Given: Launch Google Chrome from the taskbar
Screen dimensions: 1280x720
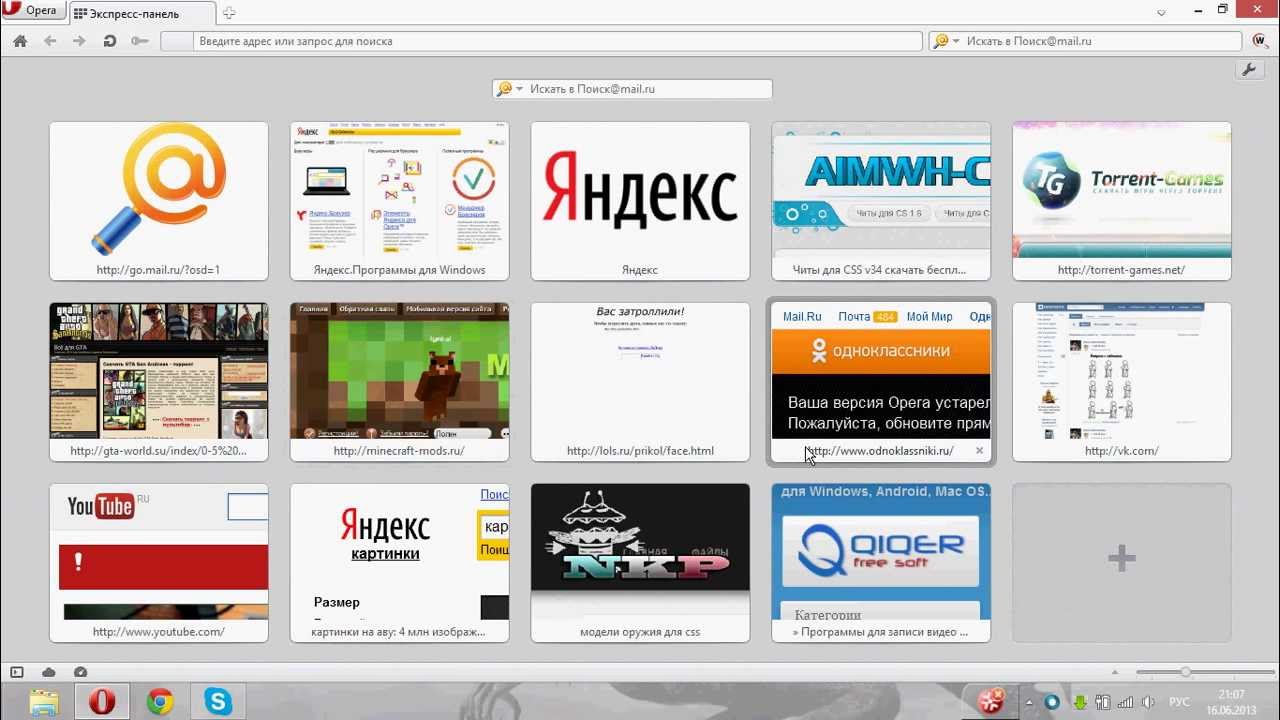Looking at the screenshot, I should [160, 702].
